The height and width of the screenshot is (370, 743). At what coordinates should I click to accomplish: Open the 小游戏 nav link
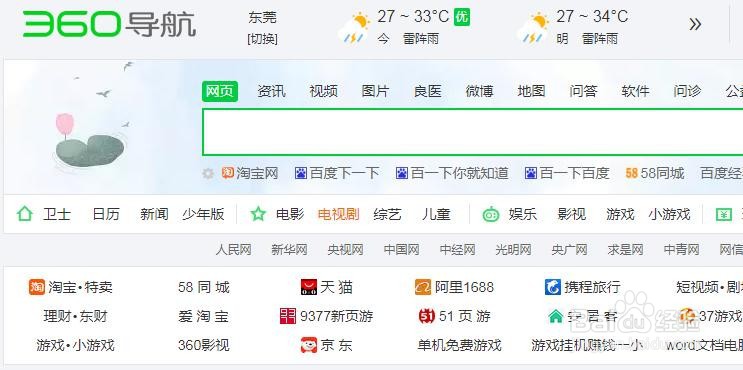[670, 214]
